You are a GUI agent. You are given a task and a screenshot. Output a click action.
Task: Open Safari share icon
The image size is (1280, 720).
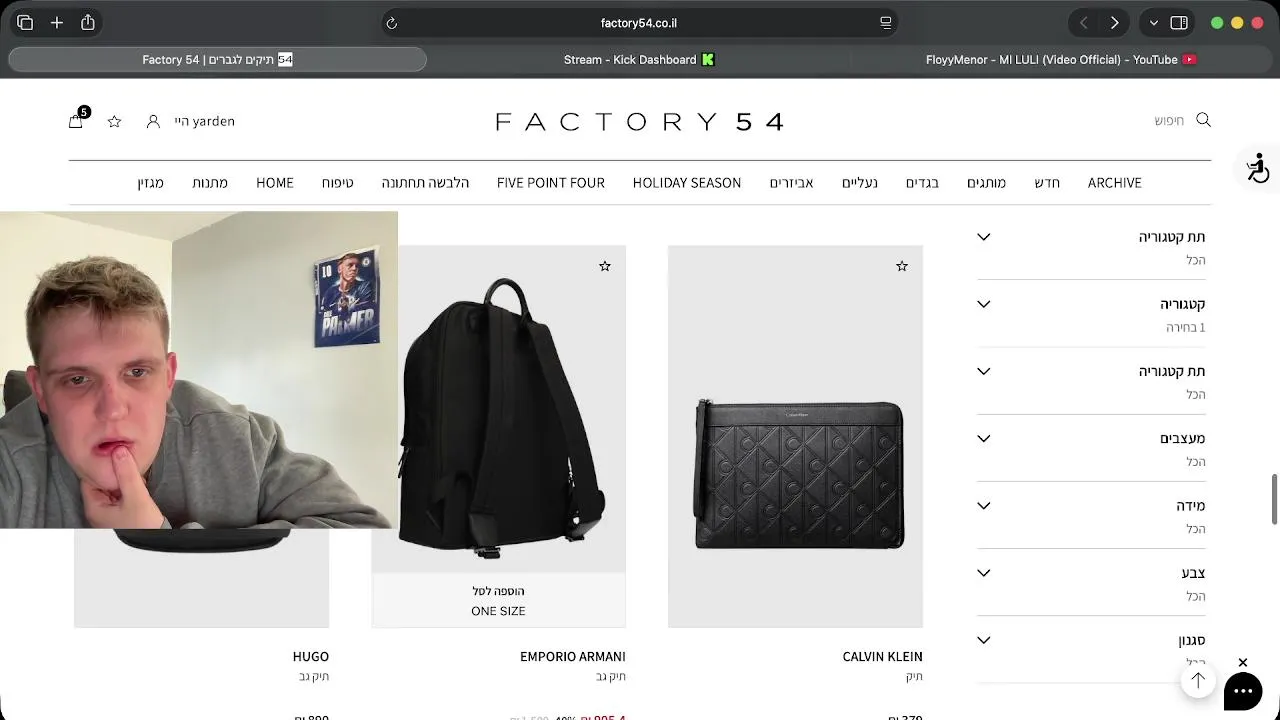(88, 22)
